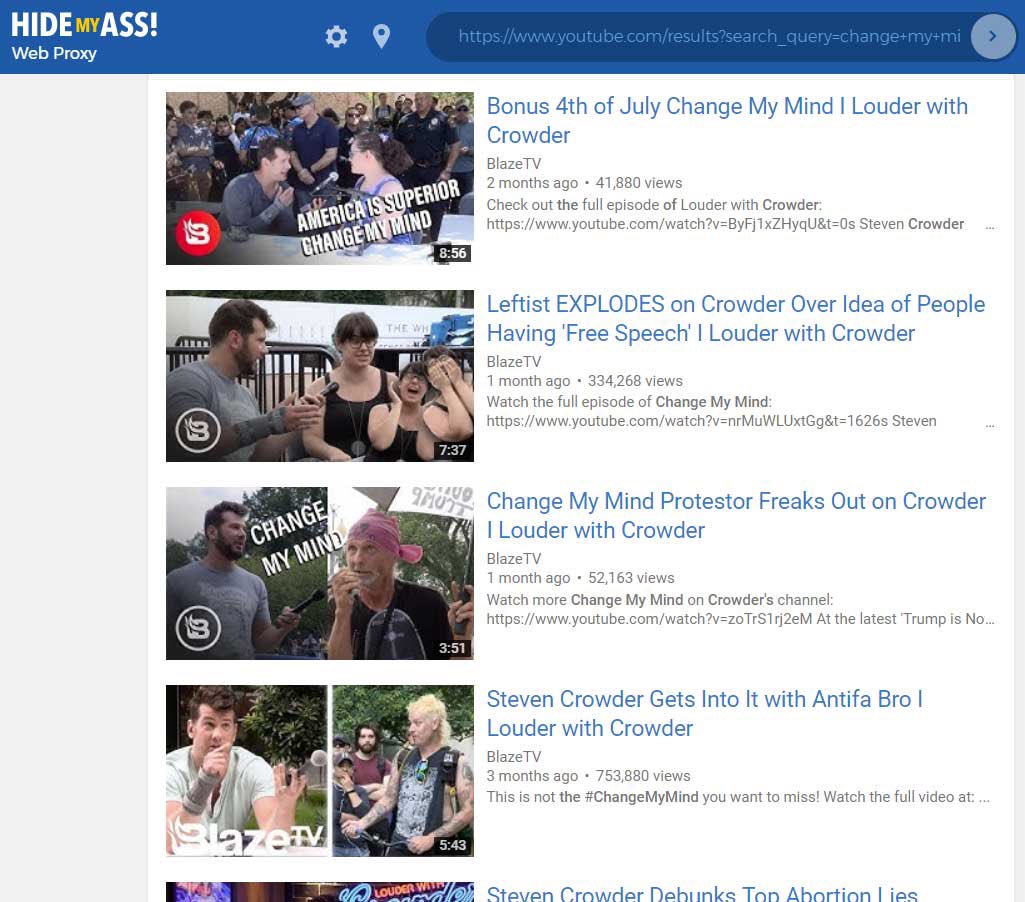The image size is (1025, 902).
Task: Open the 7:37 Free Speech video thumbnail
Action: pos(320,376)
